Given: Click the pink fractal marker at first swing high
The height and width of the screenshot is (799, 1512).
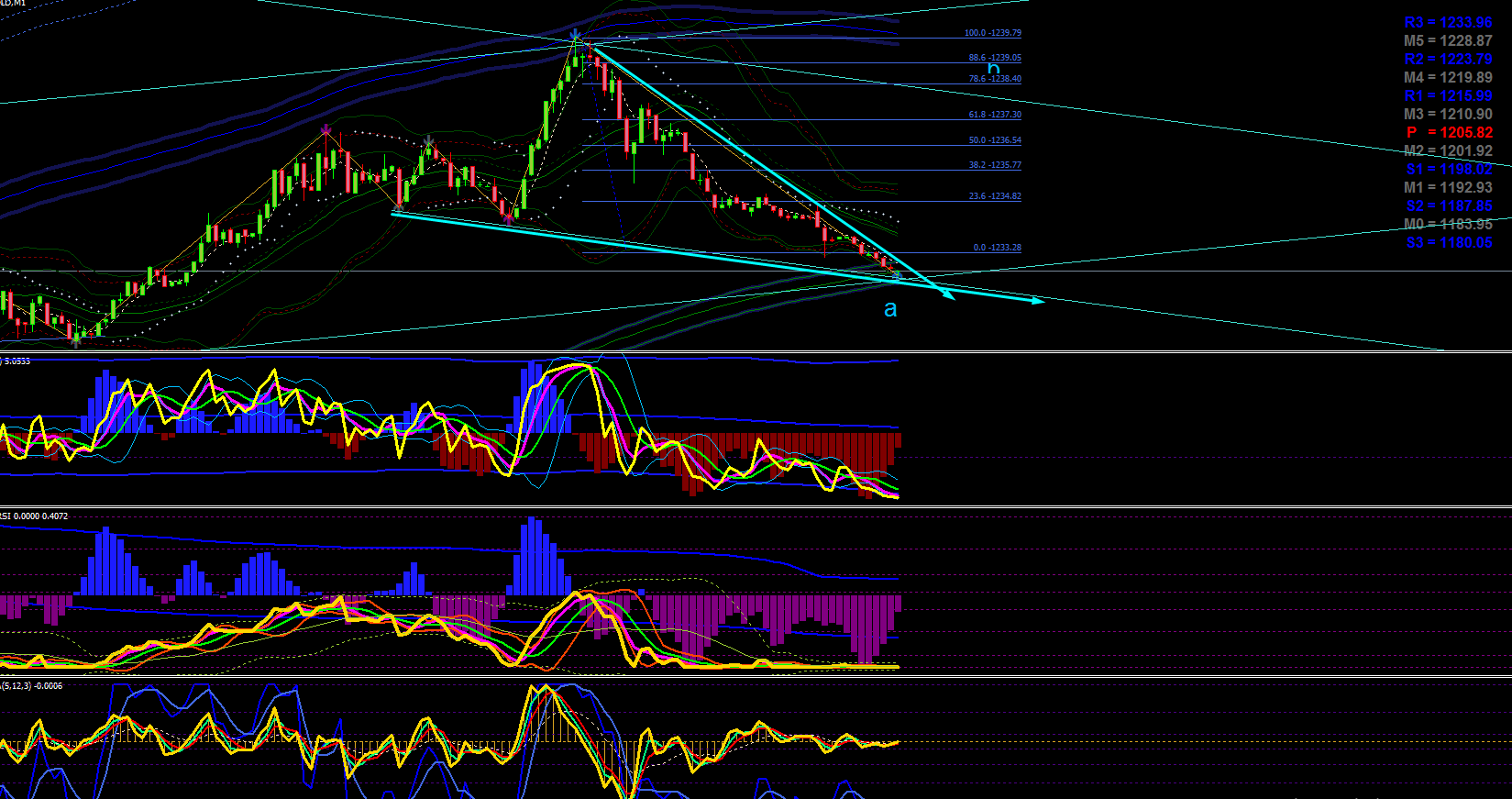Looking at the screenshot, I should click(326, 130).
